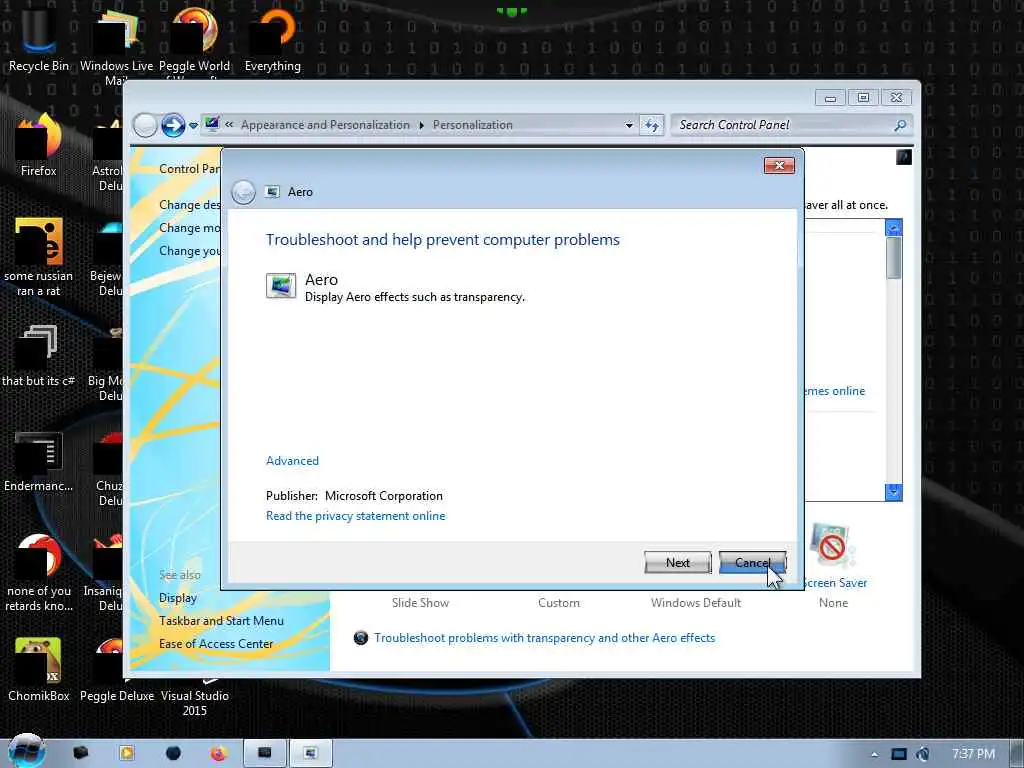The height and width of the screenshot is (768, 1024).
Task: Click the taskbar Show desktop button
Action: [1017, 754]
